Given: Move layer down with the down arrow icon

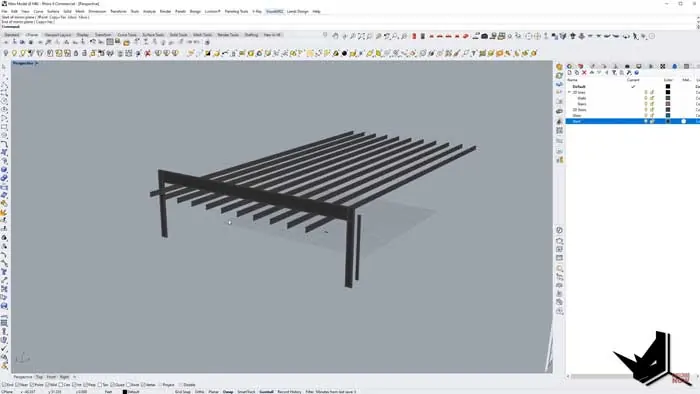Looking at the screenshot, I should click(599, 73).
